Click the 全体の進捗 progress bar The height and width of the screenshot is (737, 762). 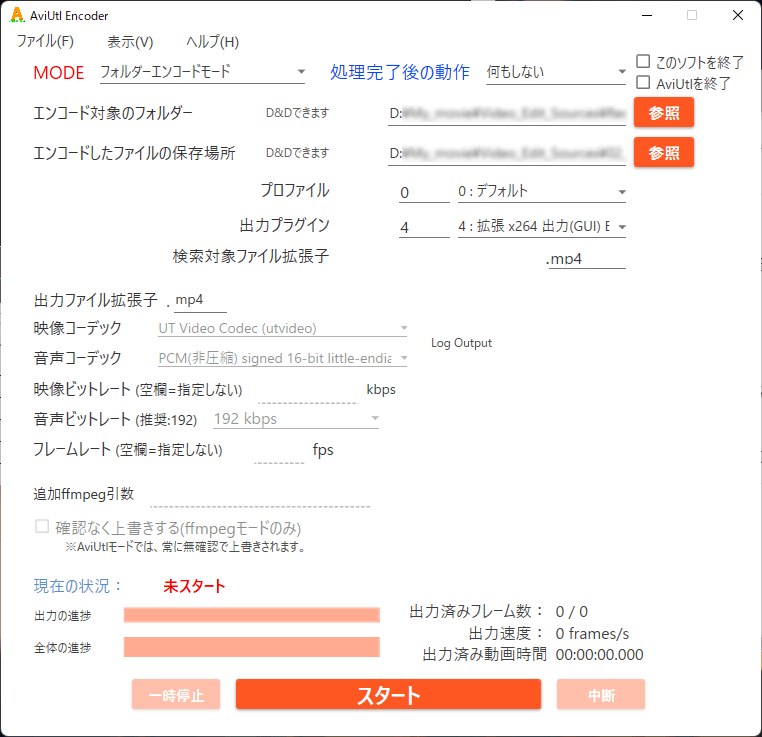251,647
